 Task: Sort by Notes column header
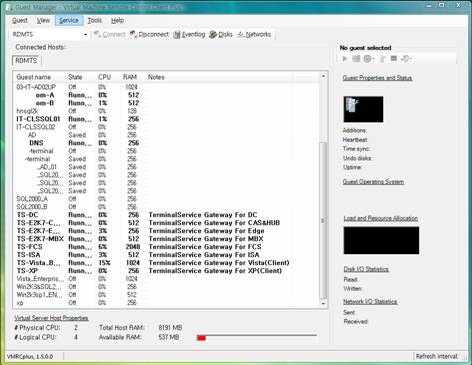click(x=219, y=77)
